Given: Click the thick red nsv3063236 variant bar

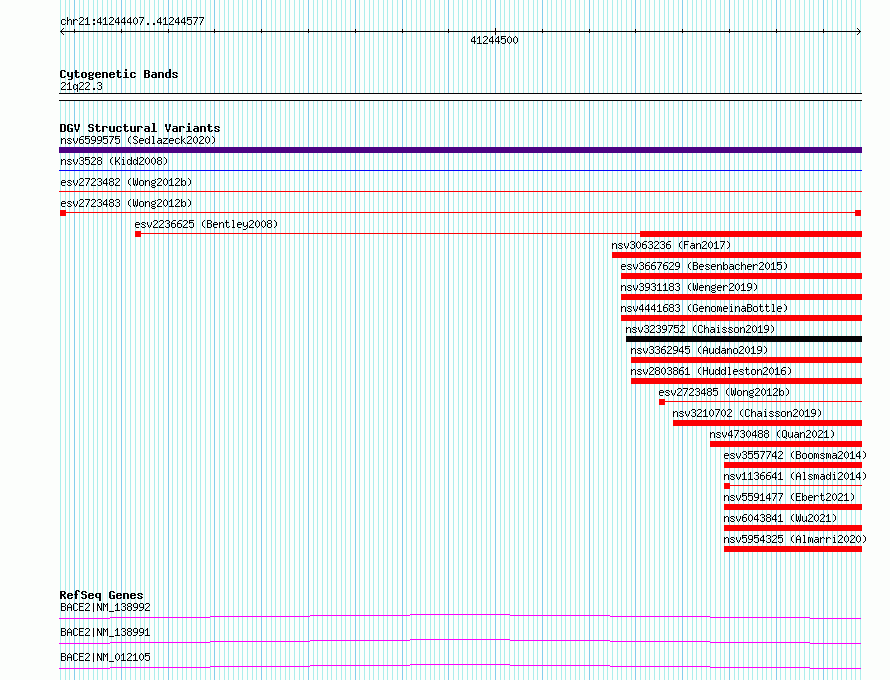Looking at the screenshot, I should (x=736, y=255).
